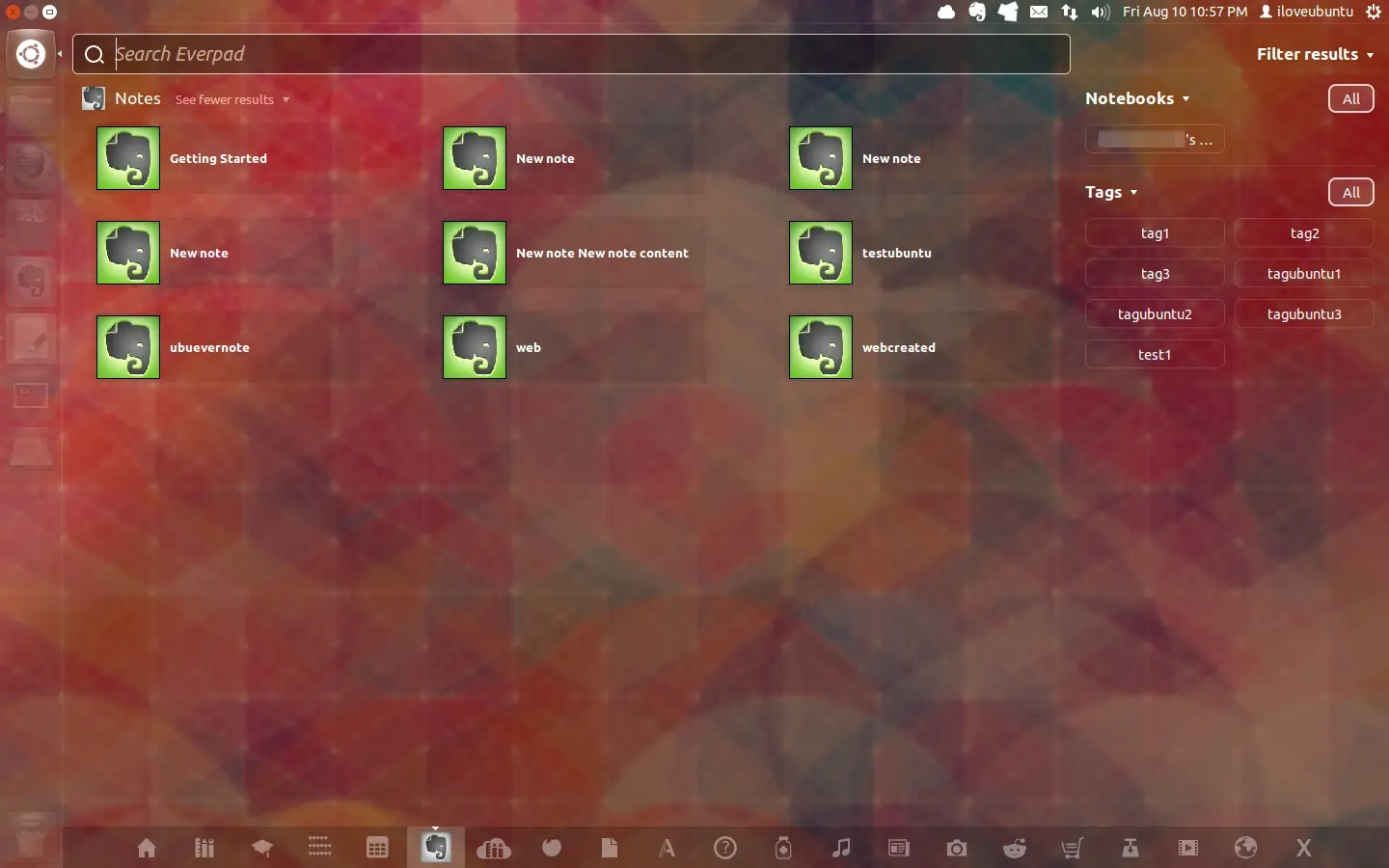The image size is (1389, 868).
Task: Toggle the tag1 filter
Action: pyautogui.click(x=1155, y=233)
